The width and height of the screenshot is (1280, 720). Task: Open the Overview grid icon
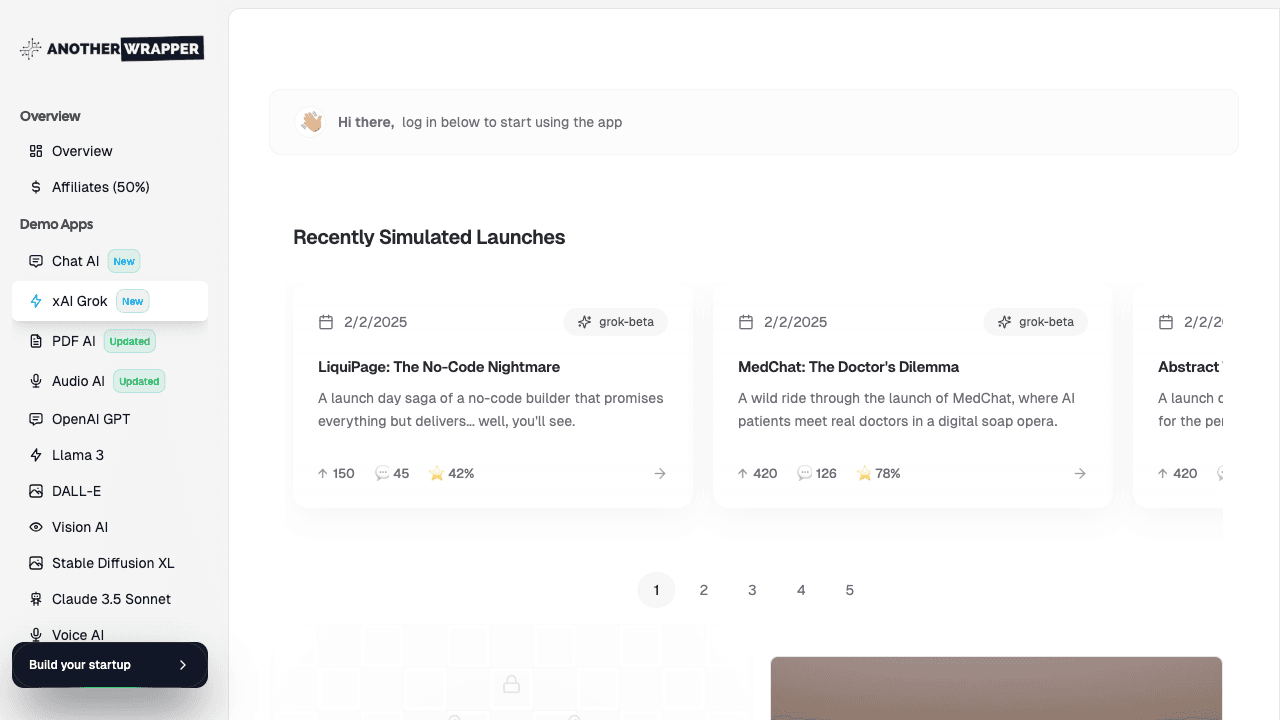(36, 151)
